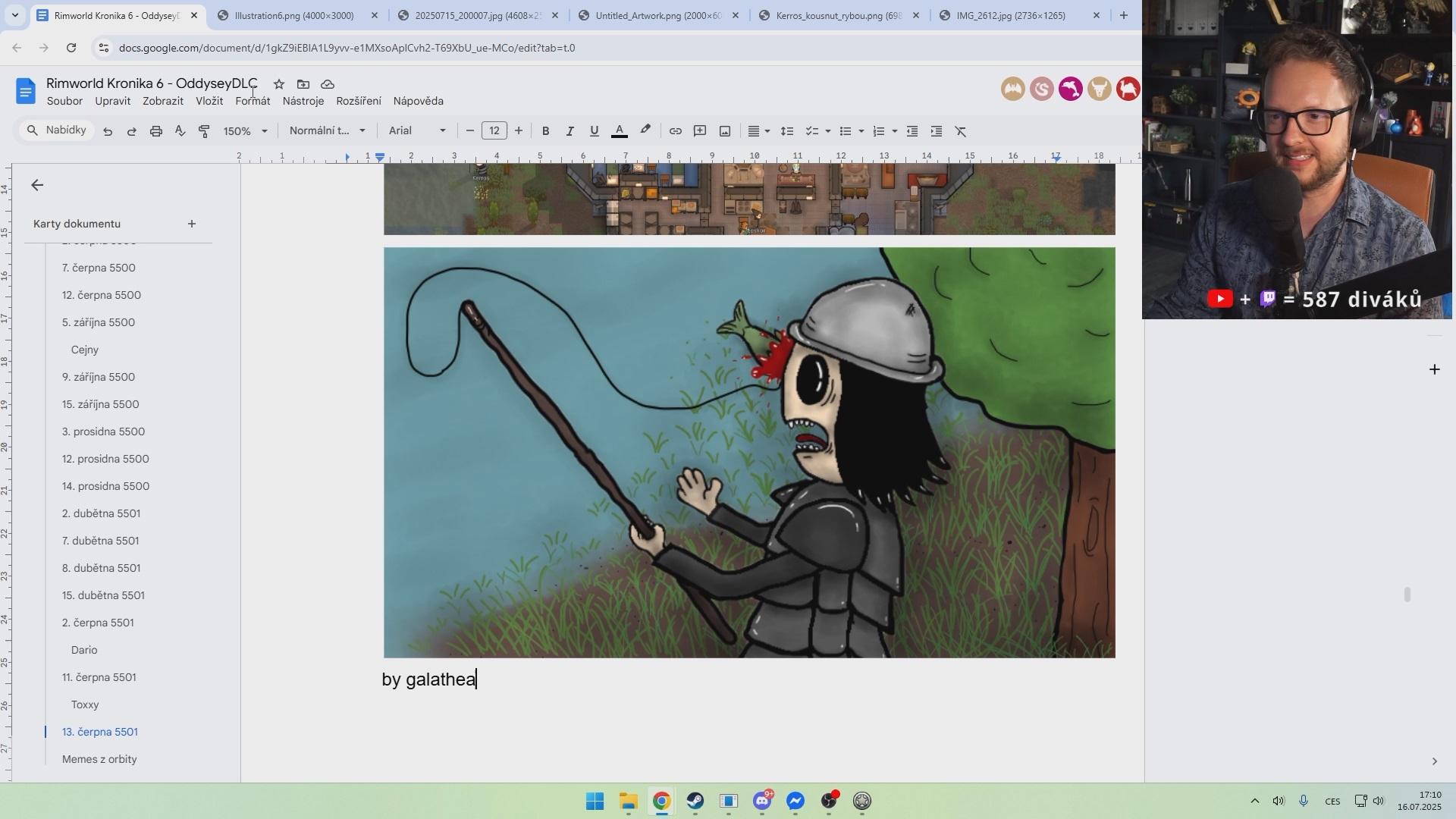Screen dimensions: 1456x819
Task: Open the Nástroje menu
Action: [x=303, y=101]
